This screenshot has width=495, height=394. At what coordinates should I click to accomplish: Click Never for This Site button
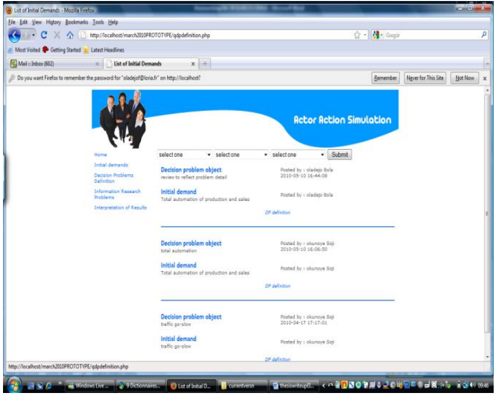tap(425, 78)
